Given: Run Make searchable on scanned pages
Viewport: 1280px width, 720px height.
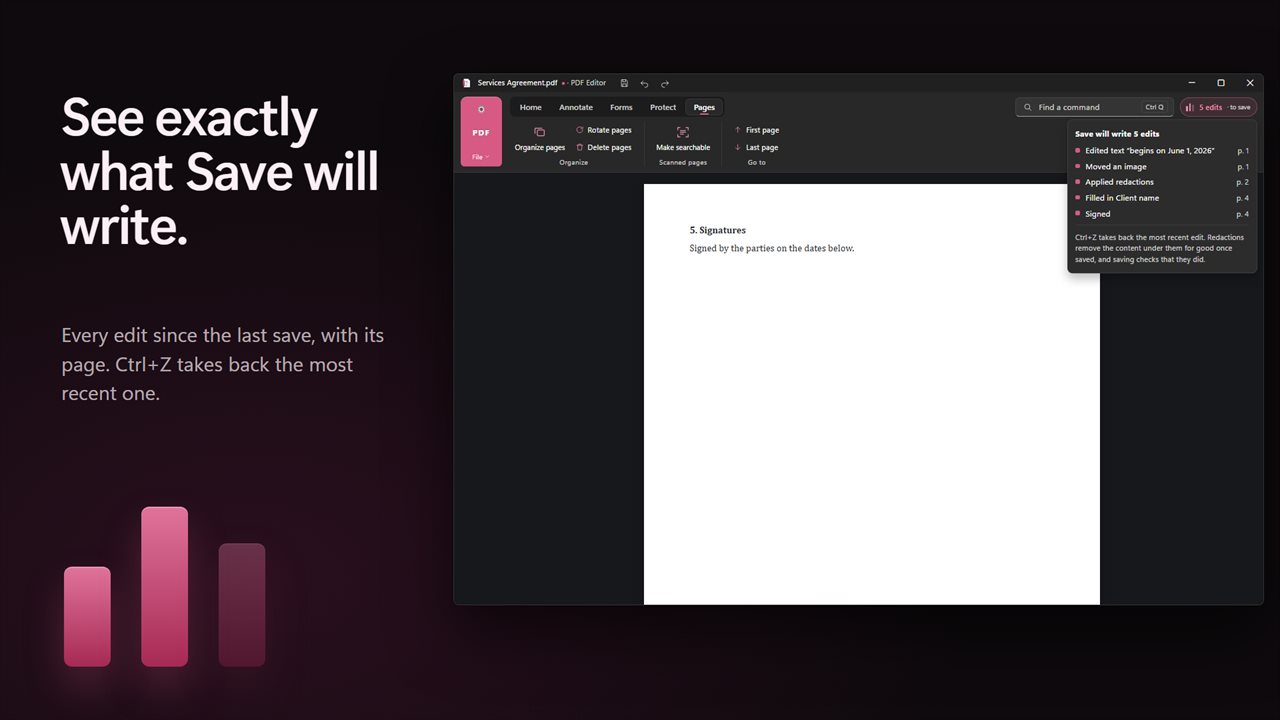Looking at the screenshot, I should coord(683,139).
